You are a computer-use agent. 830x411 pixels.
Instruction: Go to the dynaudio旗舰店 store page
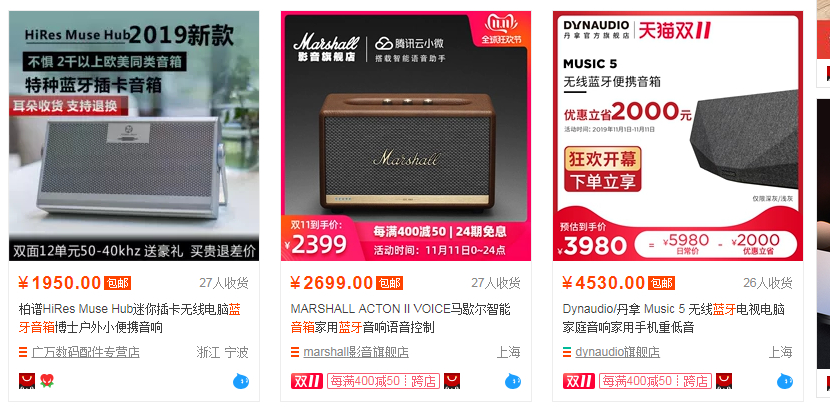coord(618,352)
